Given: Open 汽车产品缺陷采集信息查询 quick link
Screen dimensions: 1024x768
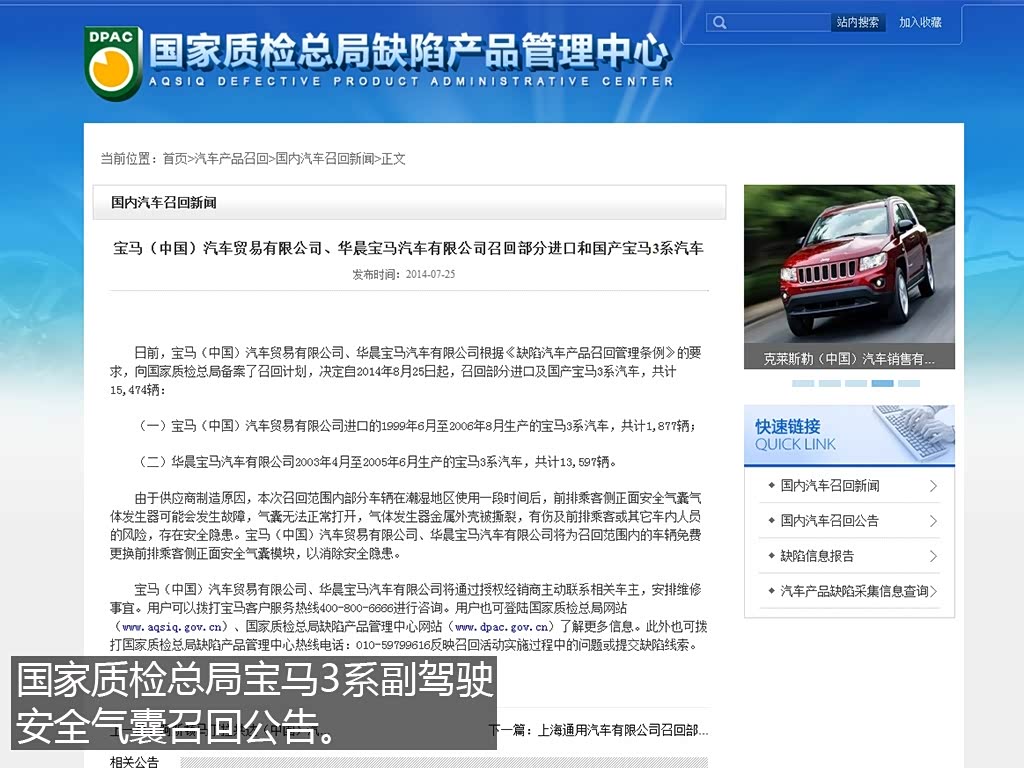Looking at the screenshot, I should (854, 591).
